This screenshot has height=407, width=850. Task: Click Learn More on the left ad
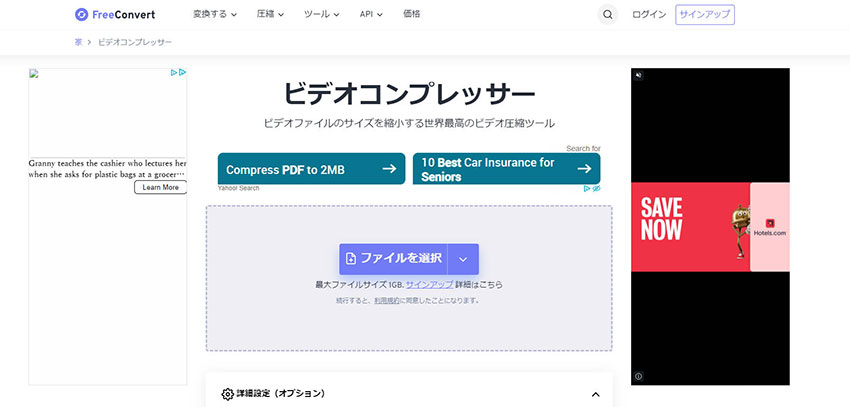click(160, 188)
